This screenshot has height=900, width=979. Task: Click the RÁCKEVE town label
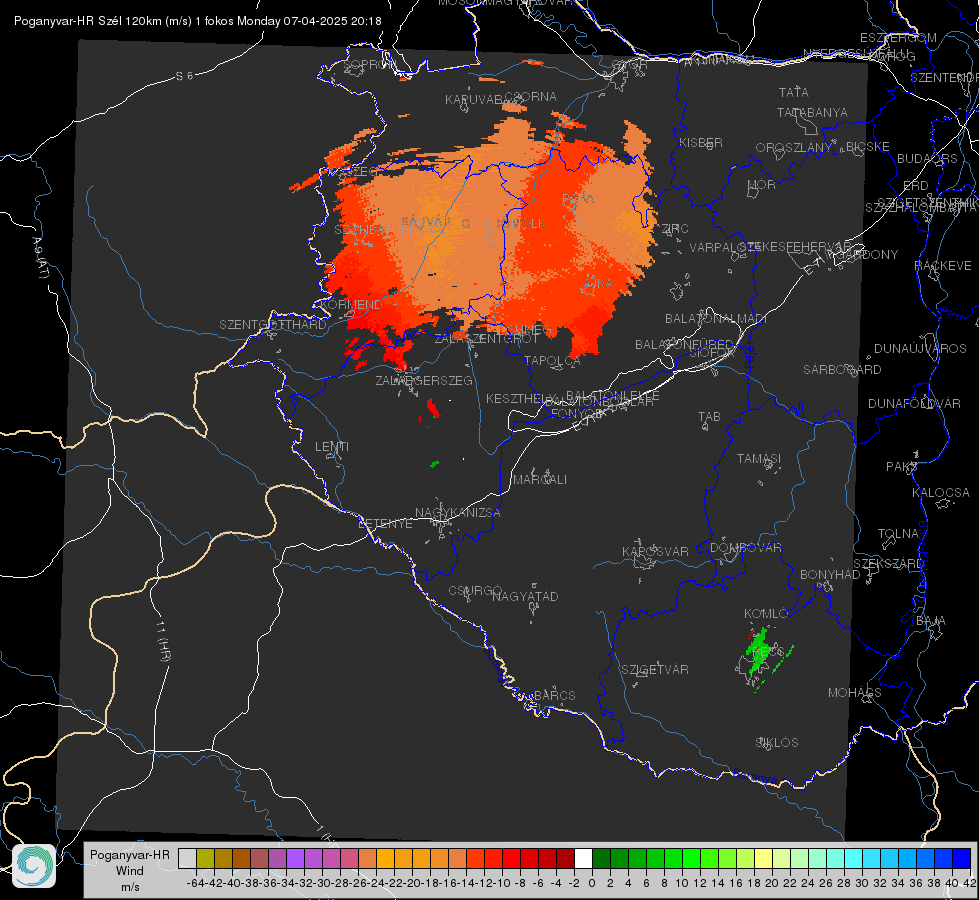point(943,266)
